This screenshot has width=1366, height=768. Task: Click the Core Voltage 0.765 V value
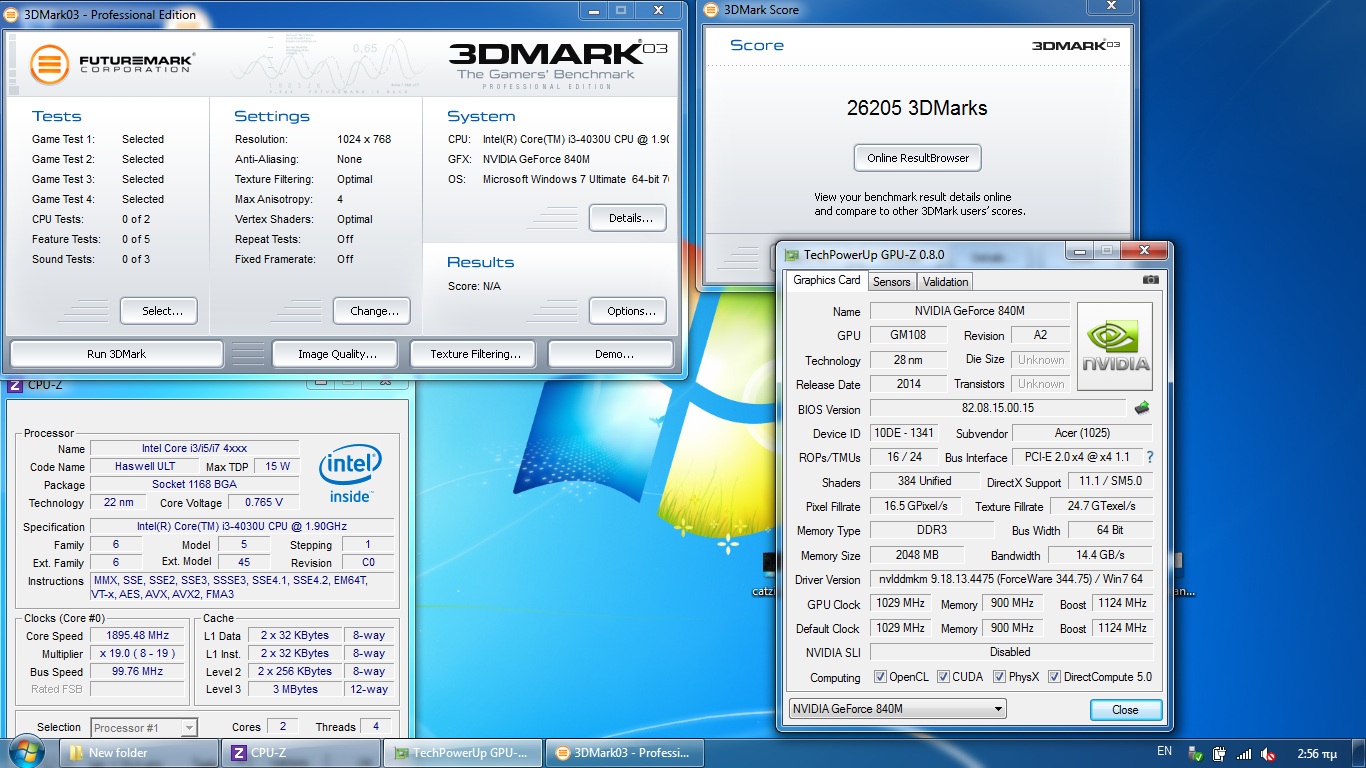(263, 502)
